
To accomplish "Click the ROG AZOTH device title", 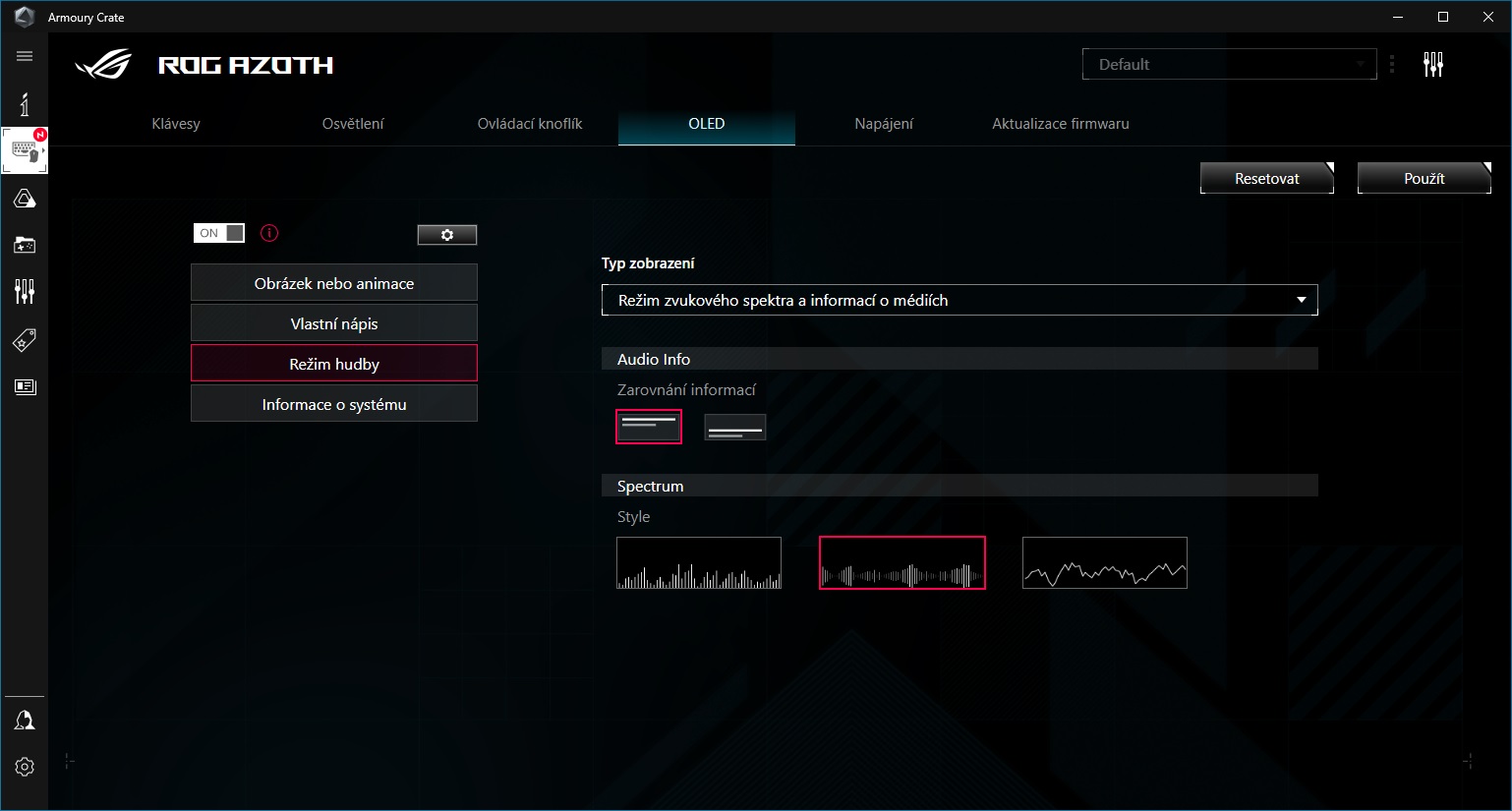I will 246,65.
